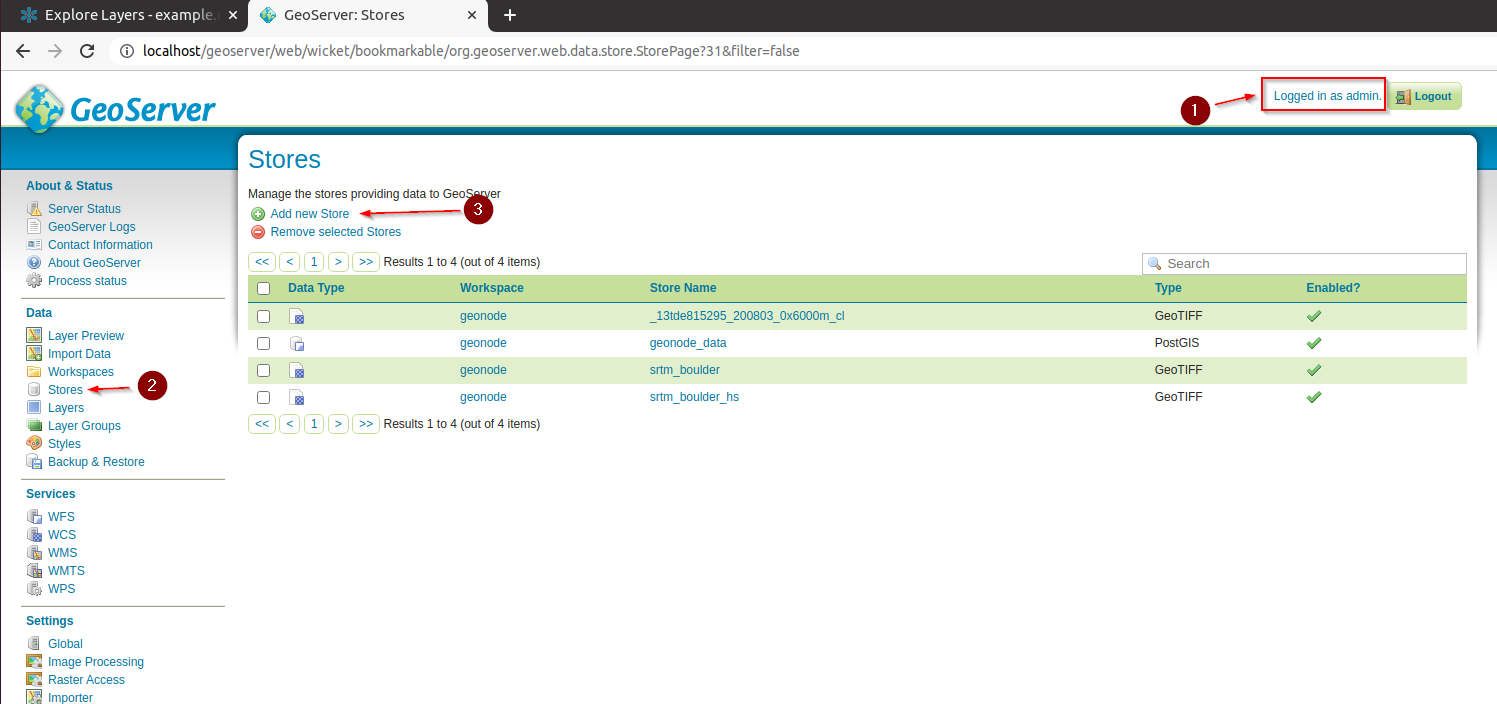Open the geonode_data store link

[x=688, y=343]
